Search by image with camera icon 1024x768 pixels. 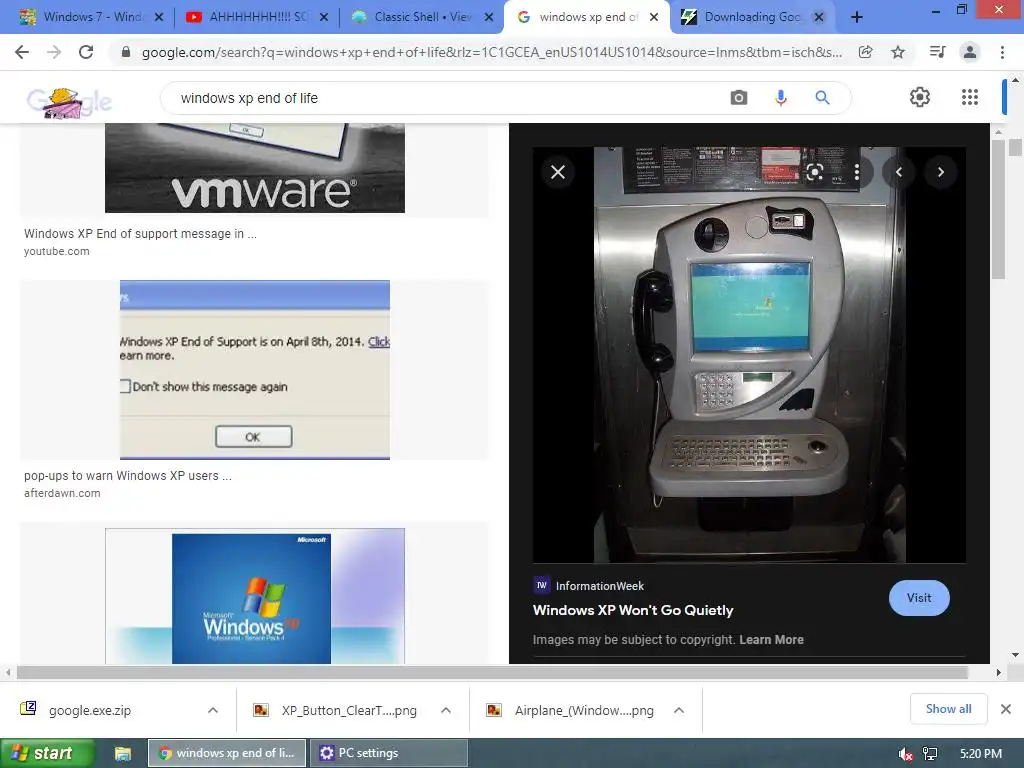pyautogui.click(x=739, y=98)
